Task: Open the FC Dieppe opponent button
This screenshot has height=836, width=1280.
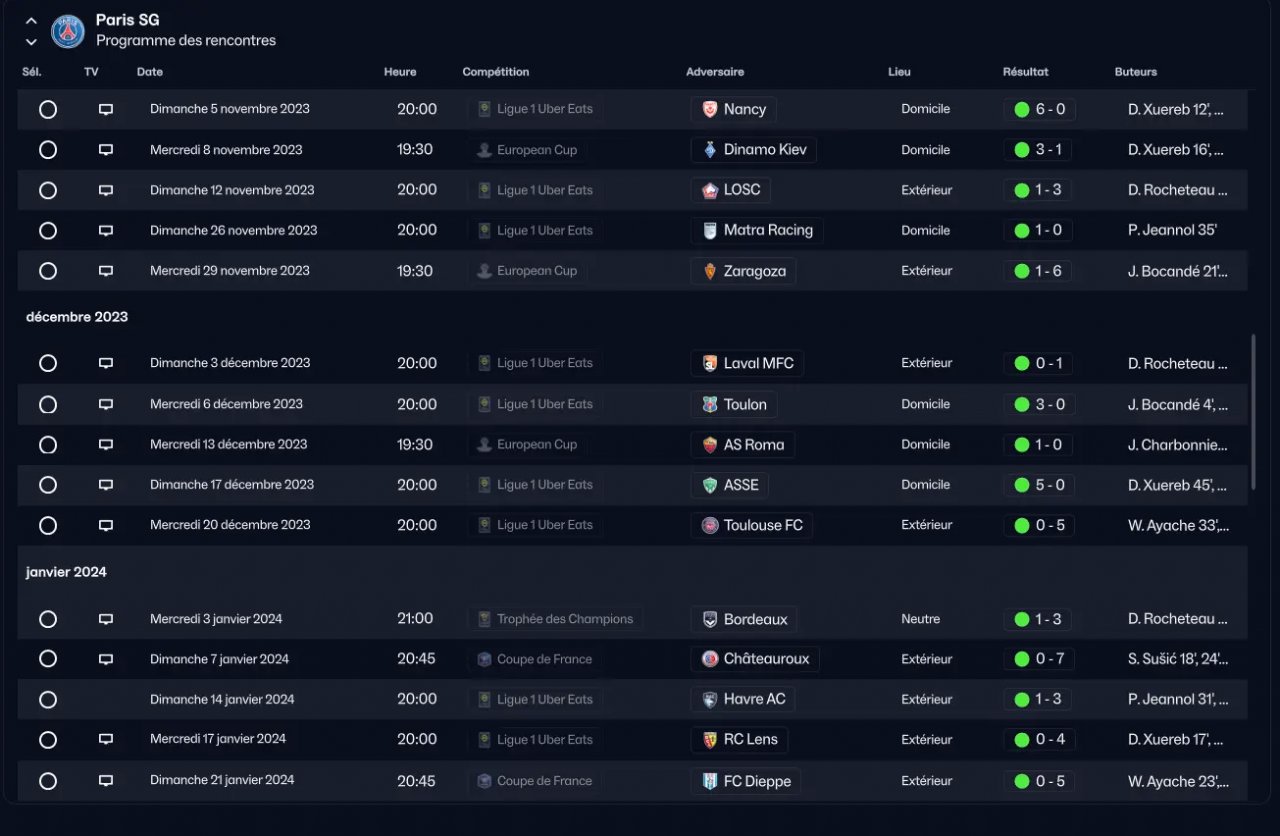Action: [747, 781]
